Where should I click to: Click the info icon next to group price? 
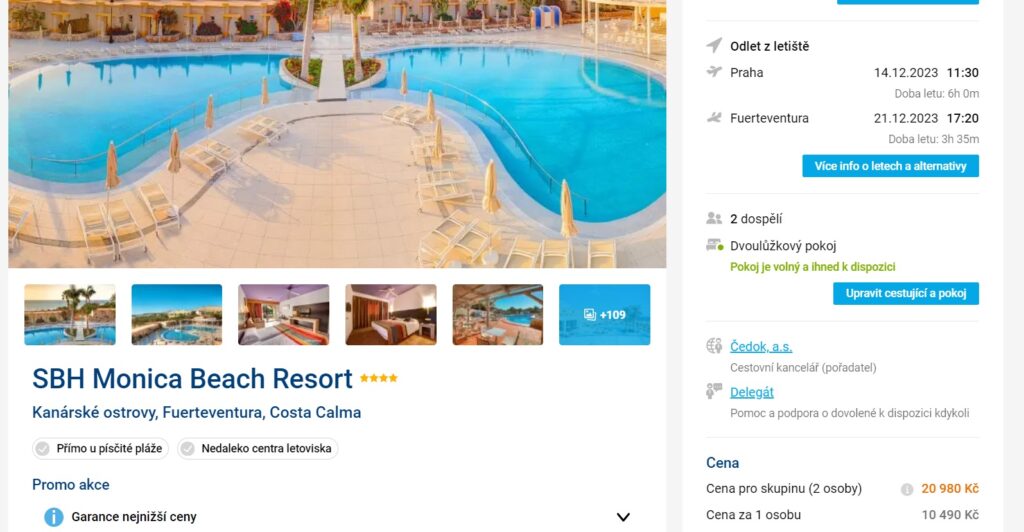906,489
